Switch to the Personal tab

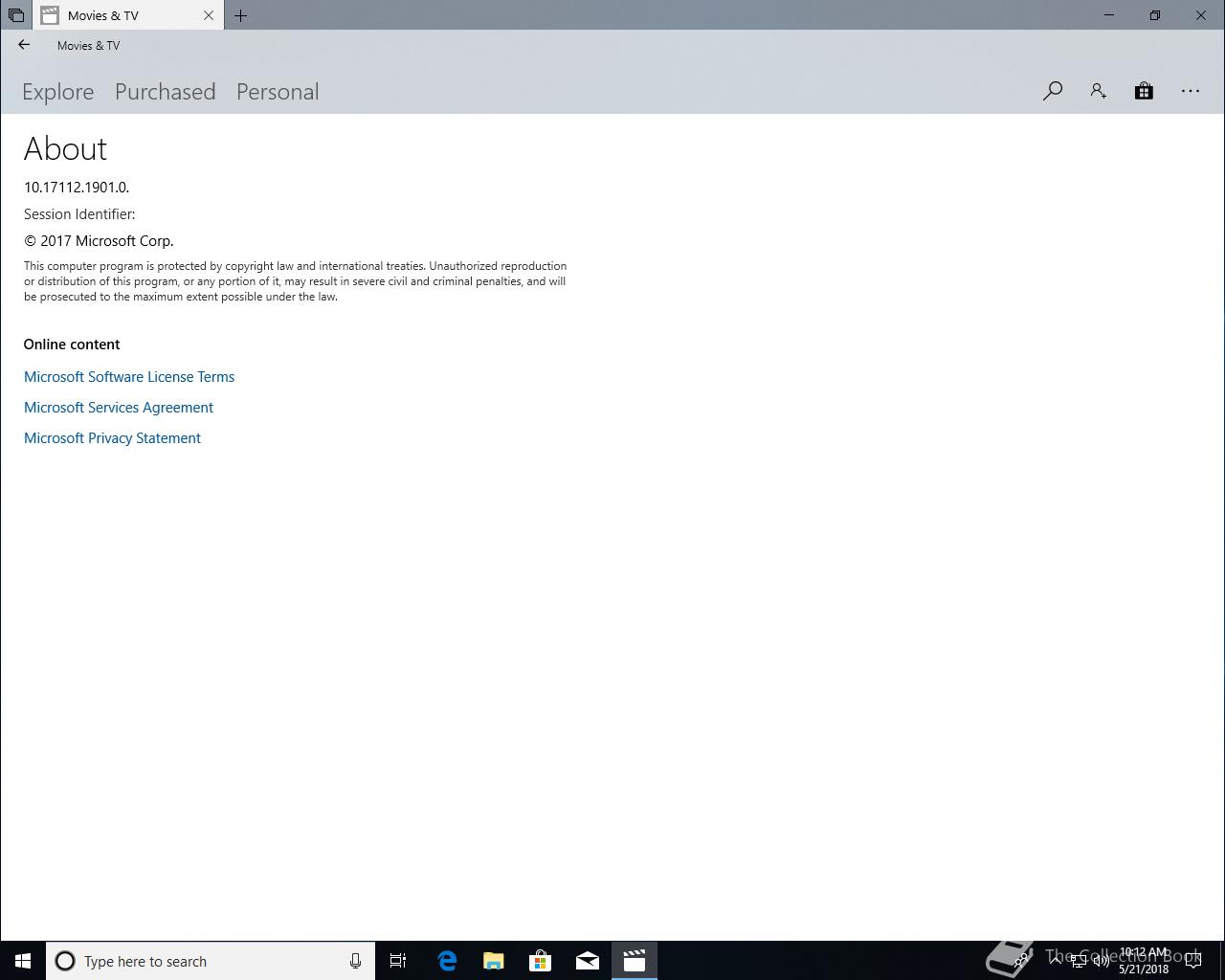[x=278, y=92]
